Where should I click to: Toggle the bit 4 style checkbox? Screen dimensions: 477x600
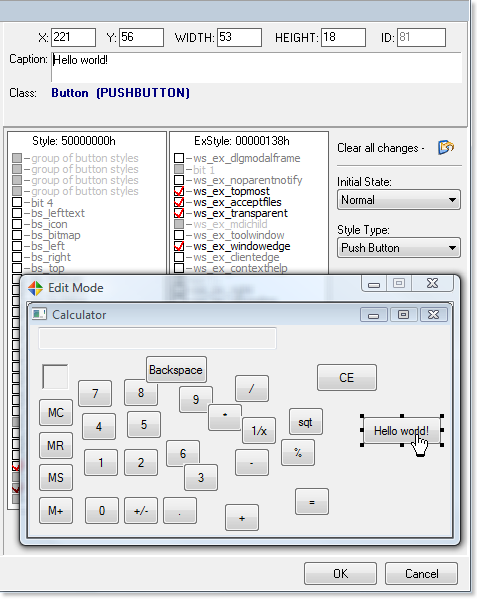17,202
